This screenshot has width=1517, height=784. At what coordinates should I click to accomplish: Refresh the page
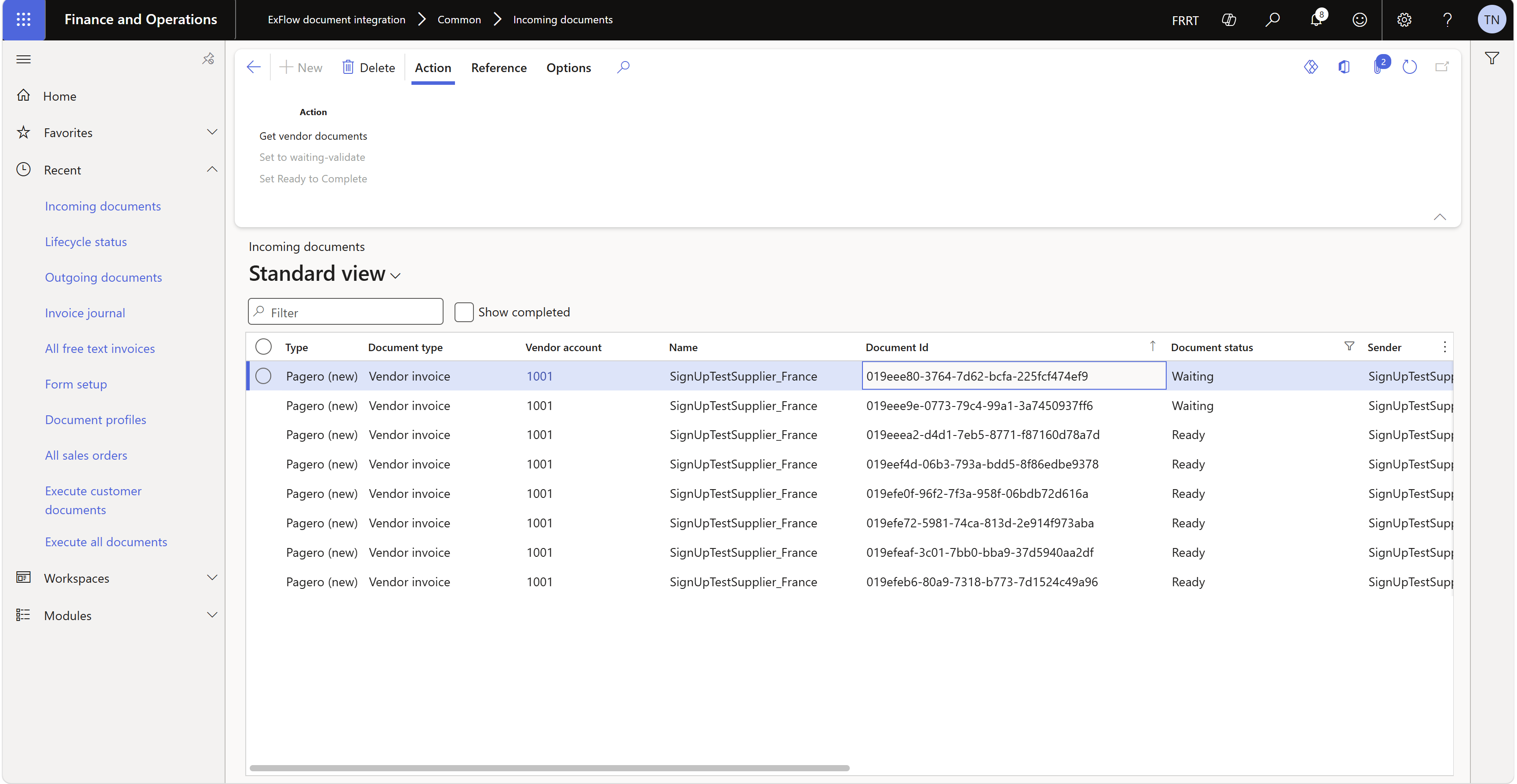(x=1409, y=67)
